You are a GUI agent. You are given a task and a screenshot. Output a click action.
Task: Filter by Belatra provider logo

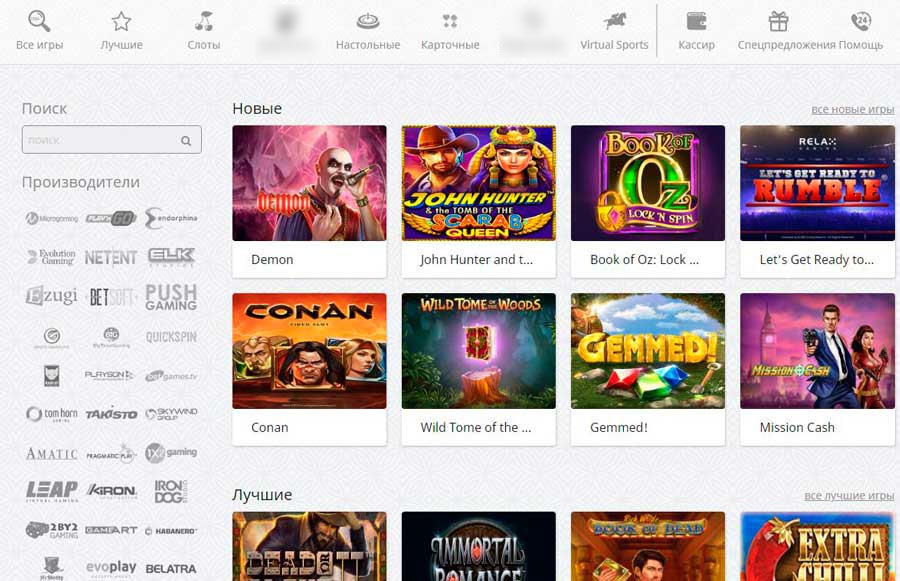[x=171, y=569]
